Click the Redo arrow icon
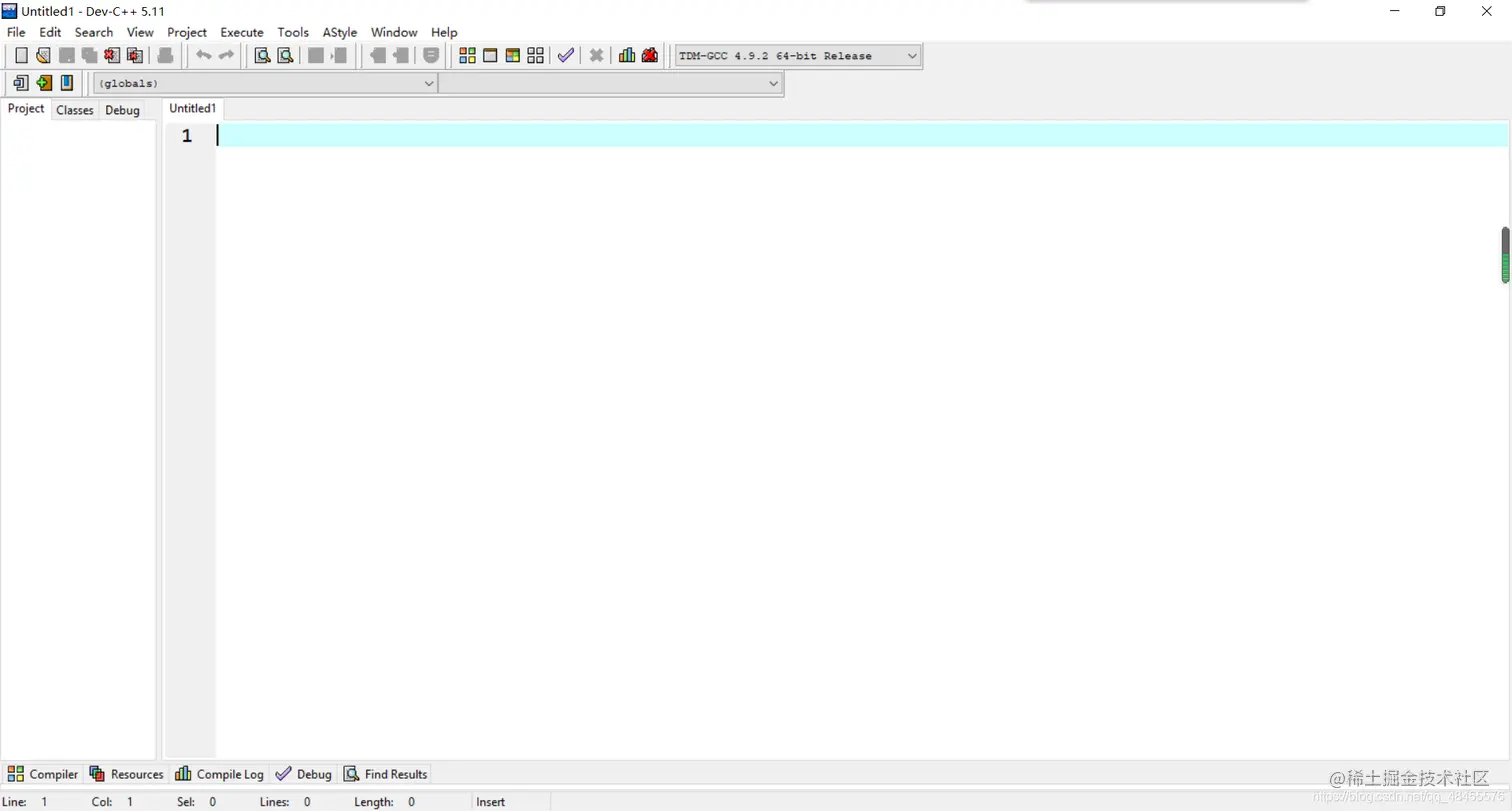This screenshot has width=1512, height=811. click(226, 56)
